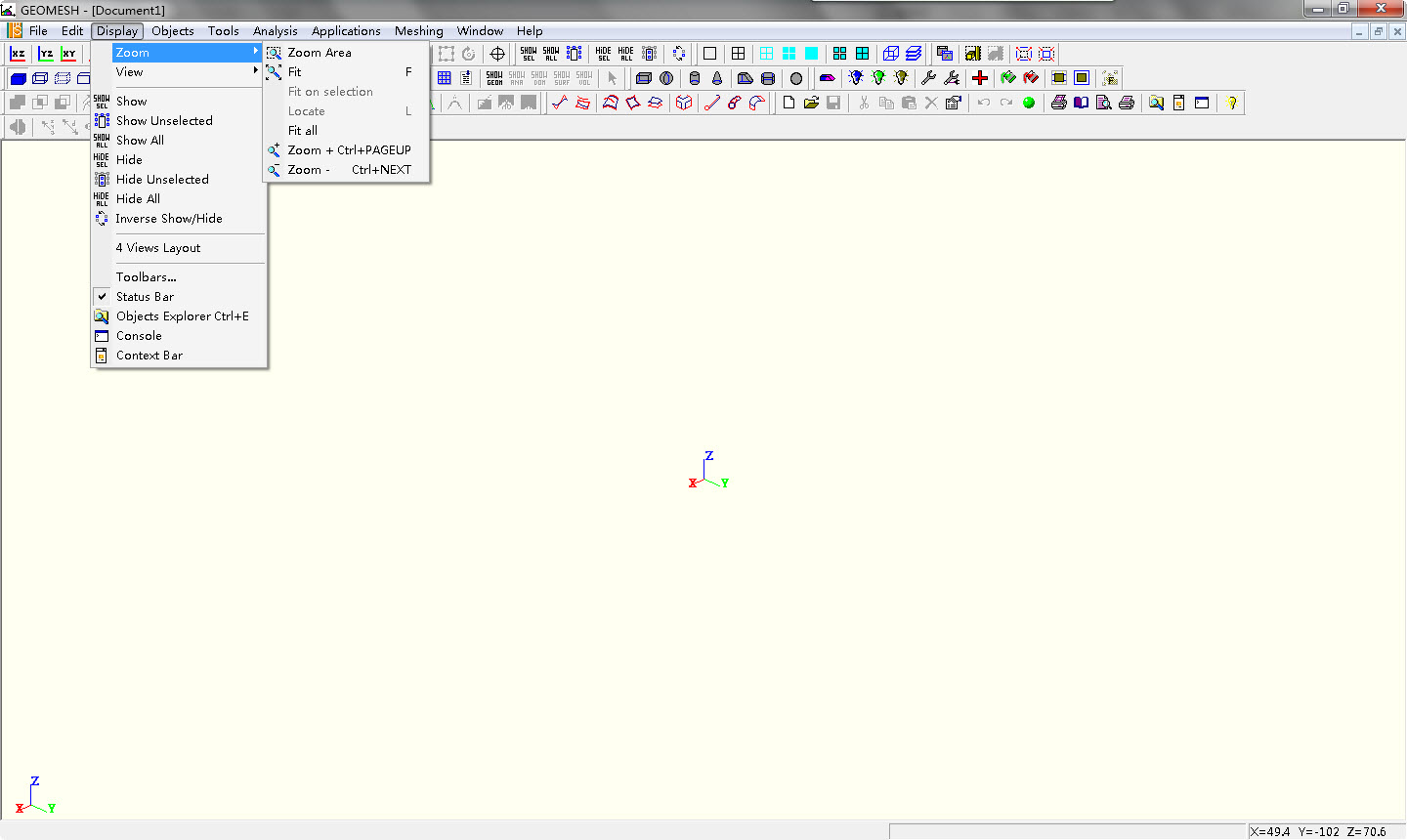Click the crosshair target toolbar icon
This screenshot has height=840, width=1407.
[x=497, y=54]
